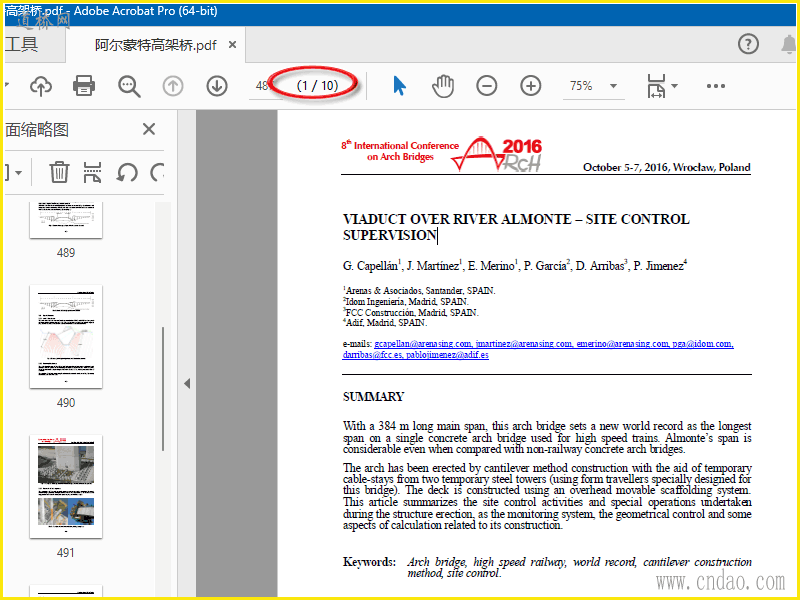Screen dimensions: 800x600
Task: Zoom out using the minus button
Action: click(487, 86)
